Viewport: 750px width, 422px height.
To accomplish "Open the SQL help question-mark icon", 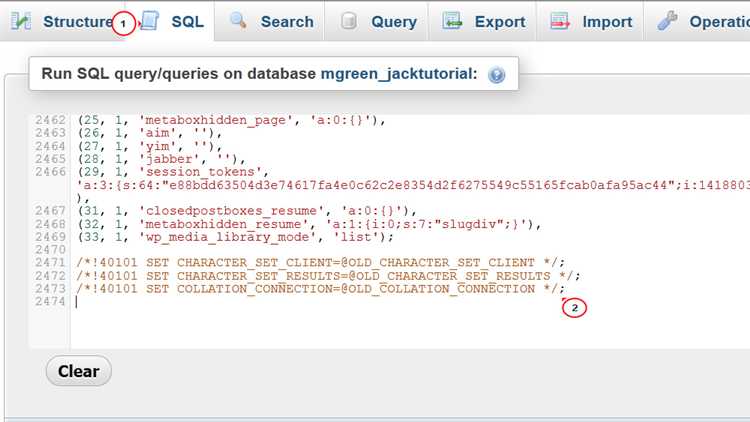I will click(496, 75).
